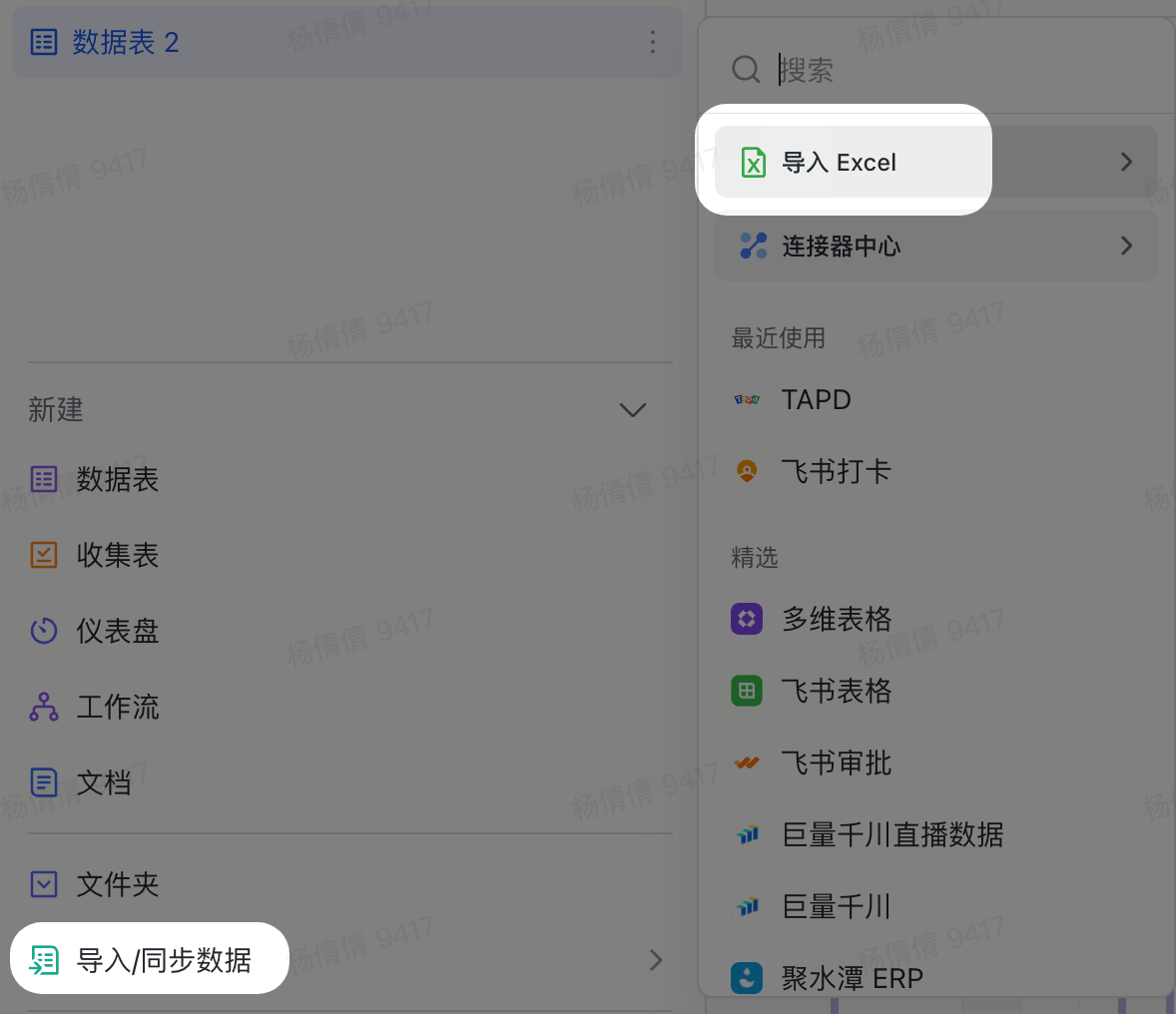Image resolution: width=1176 pixels, height=1014 pixels.
Task: Click the green 飞书表格 icon
Action: pyautogui.click(x=747, y=691)
